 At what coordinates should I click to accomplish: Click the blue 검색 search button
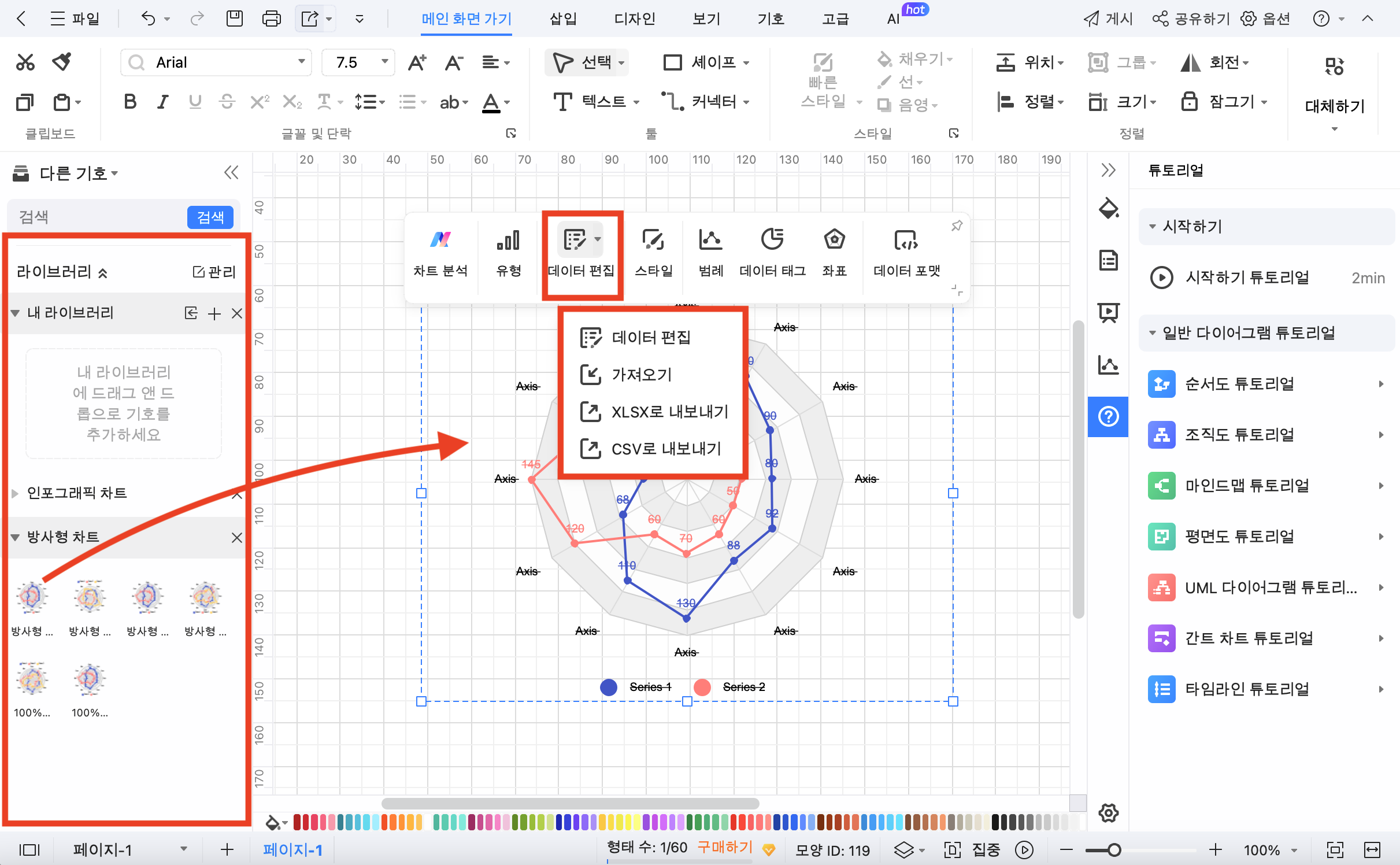(210, 217)
